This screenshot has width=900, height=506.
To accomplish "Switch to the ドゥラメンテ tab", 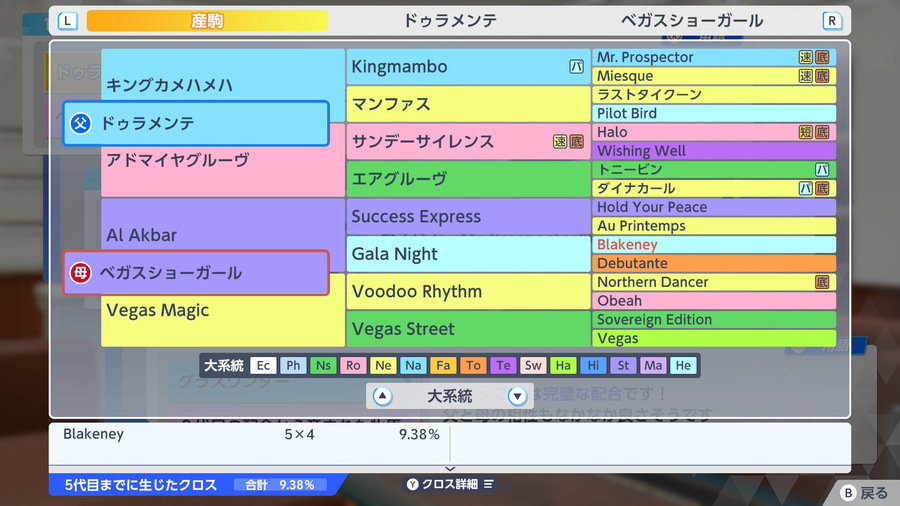I will pyautogui.click(x=450, y=21).
